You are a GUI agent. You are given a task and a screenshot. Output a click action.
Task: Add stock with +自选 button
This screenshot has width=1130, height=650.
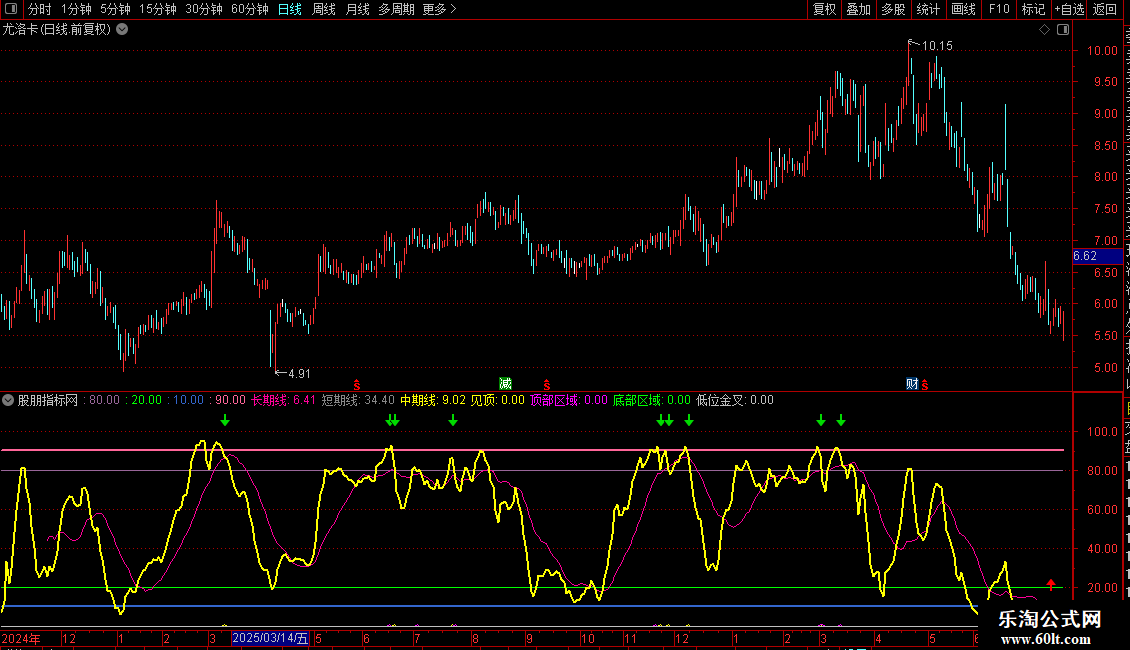[1069, 9]
